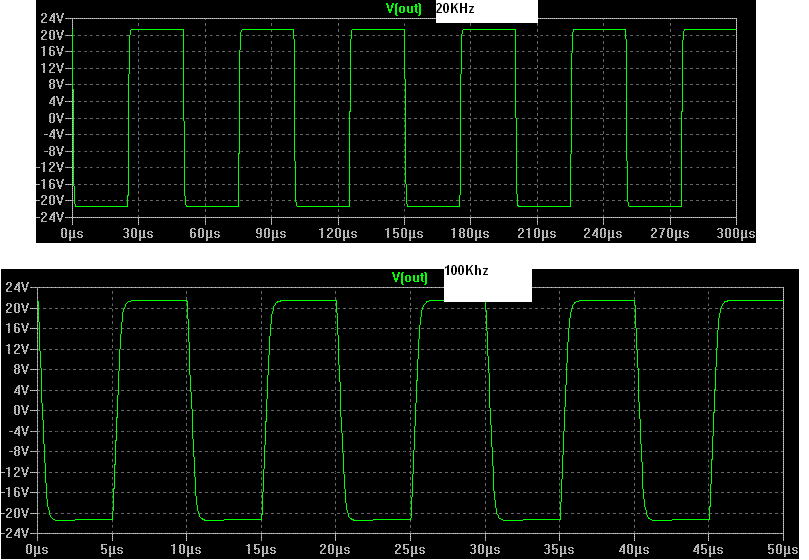809x560 pixels.
Task: Click the 40µs time axis label
Action: (634, 550)
